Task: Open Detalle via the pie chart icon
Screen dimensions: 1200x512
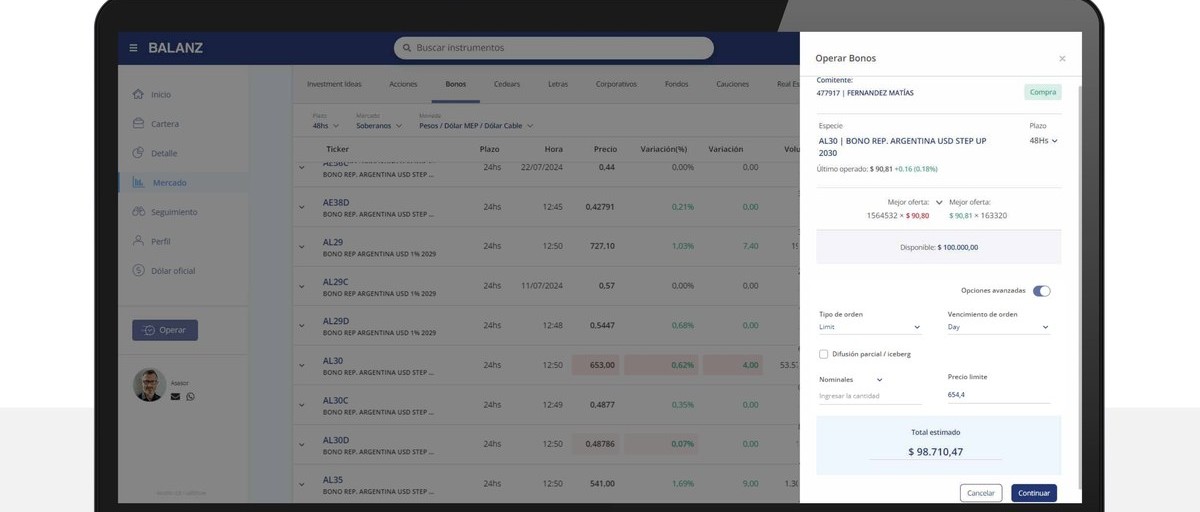Action: 138,153
